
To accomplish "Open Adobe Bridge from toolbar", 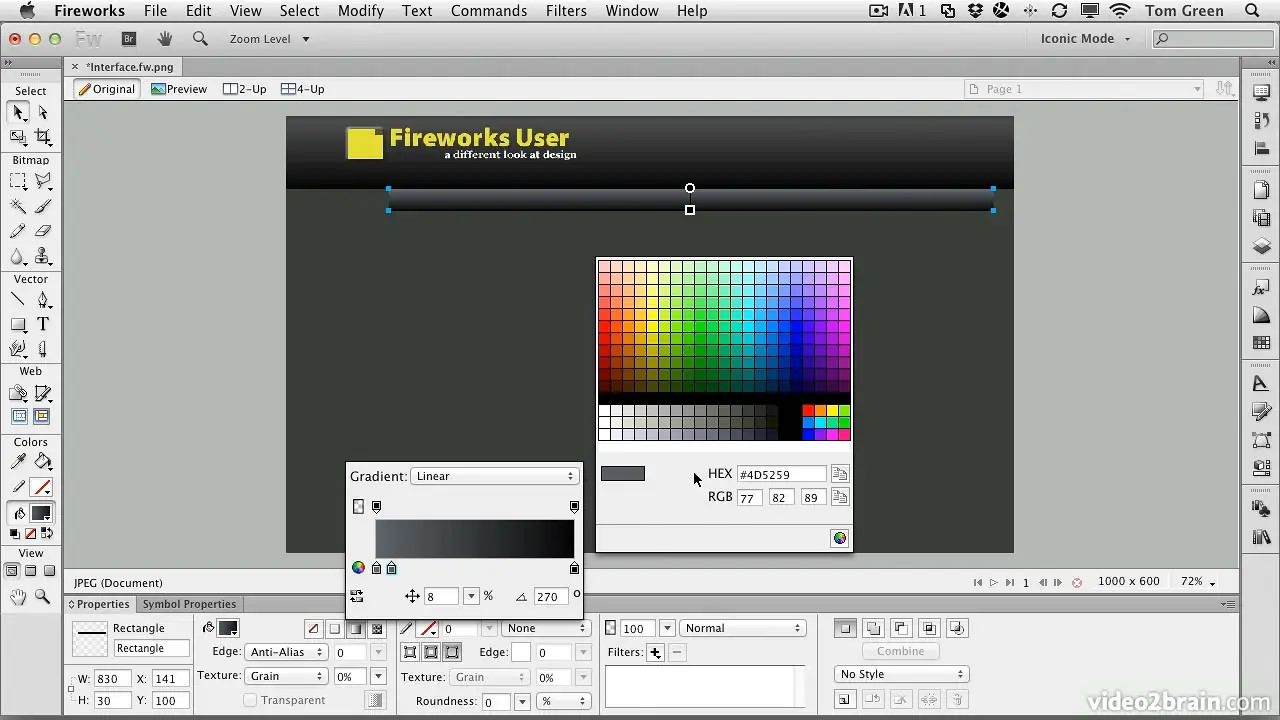I will click(128, 39).
